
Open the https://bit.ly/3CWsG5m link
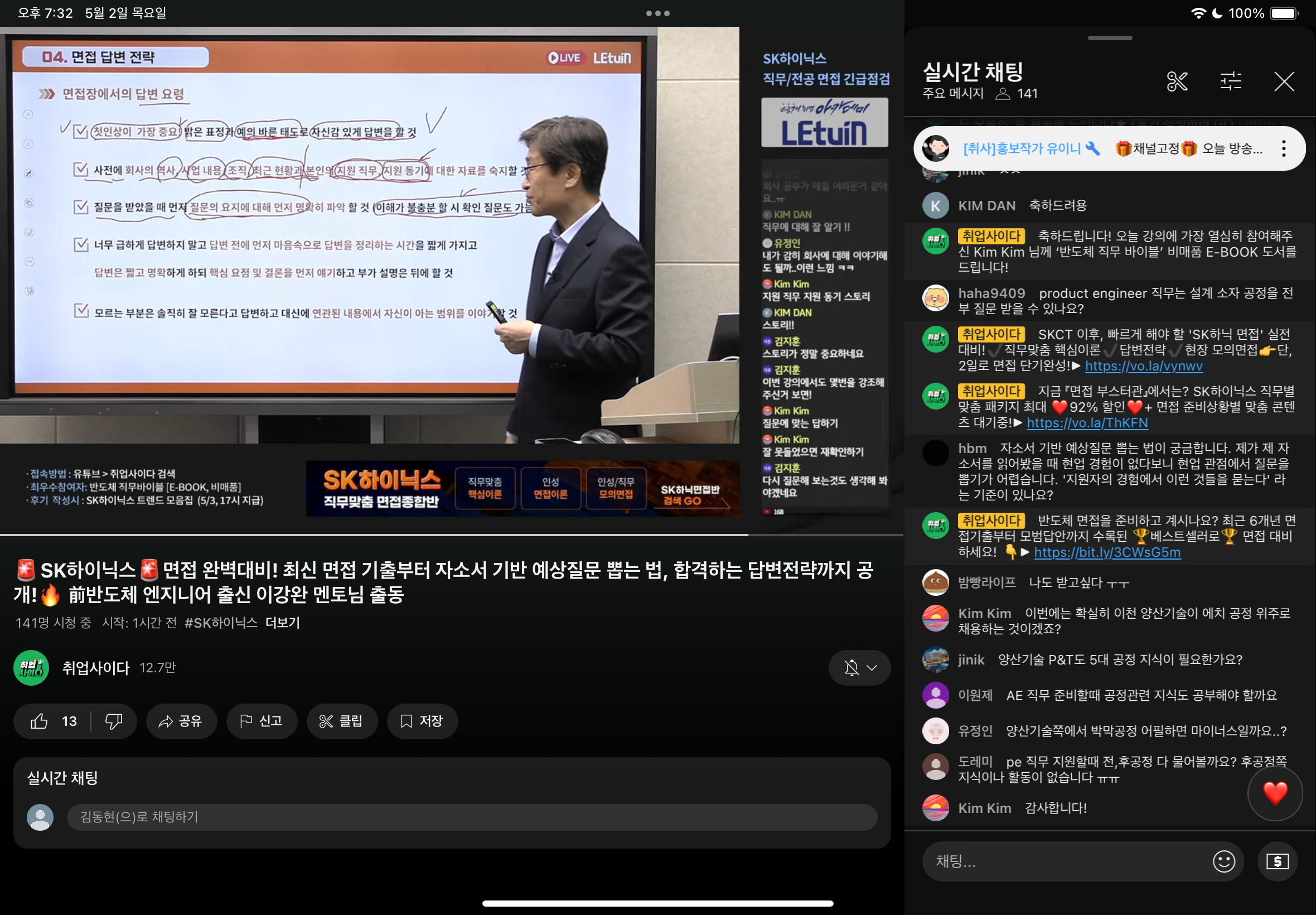pos(1107,552)
